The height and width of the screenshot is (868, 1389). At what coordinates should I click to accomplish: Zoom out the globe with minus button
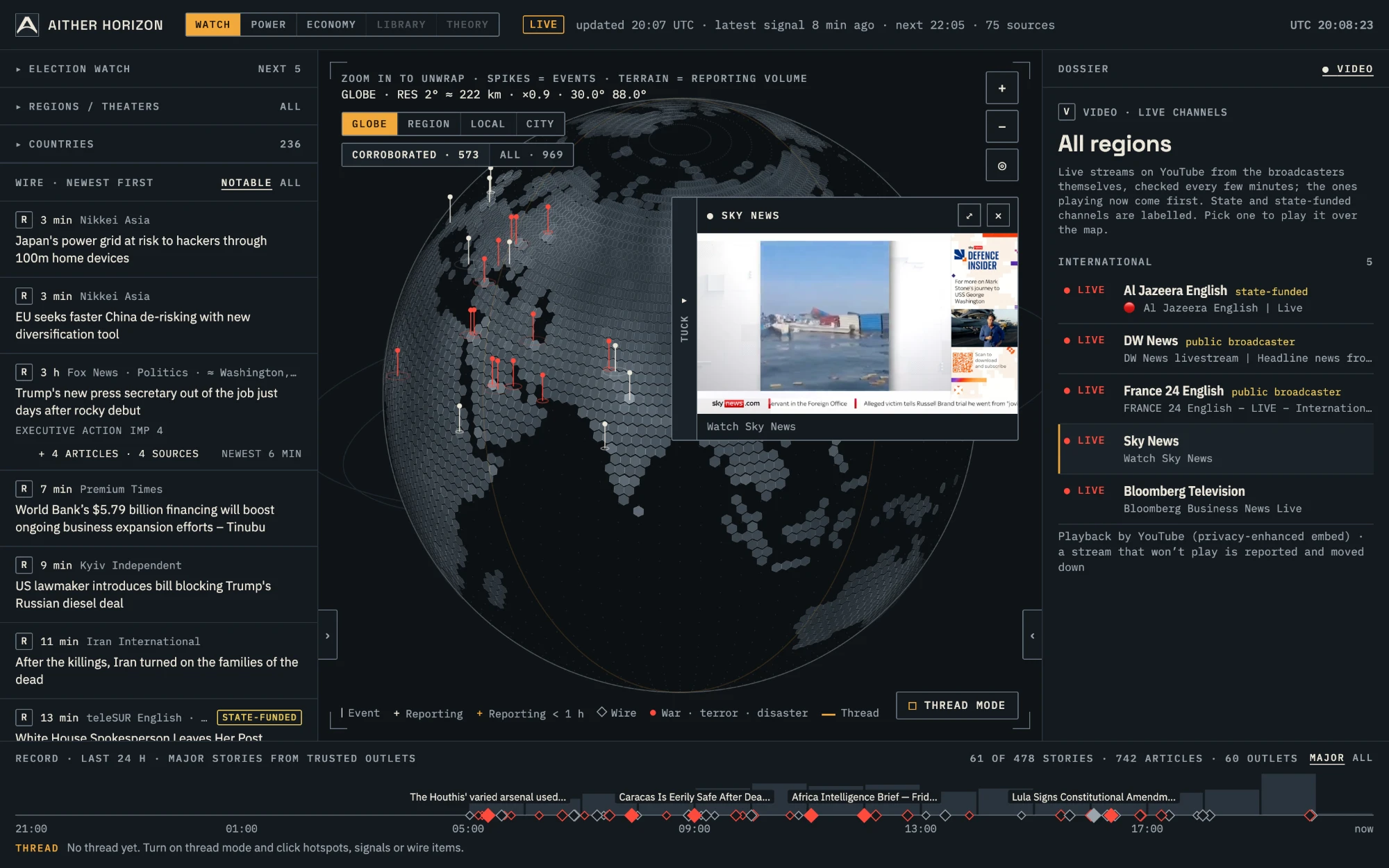[x=1001, y=127]
